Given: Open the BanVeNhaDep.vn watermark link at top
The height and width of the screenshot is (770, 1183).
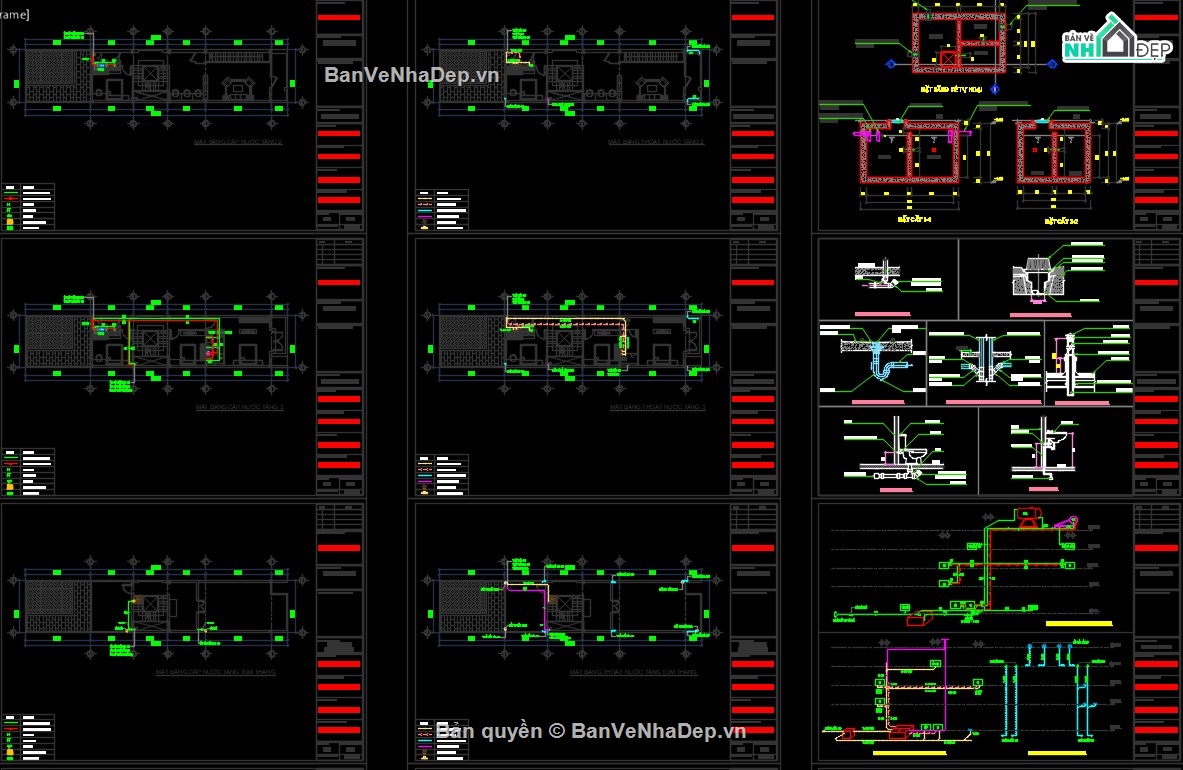Looking at the screenshot, I should click(410, 75).
